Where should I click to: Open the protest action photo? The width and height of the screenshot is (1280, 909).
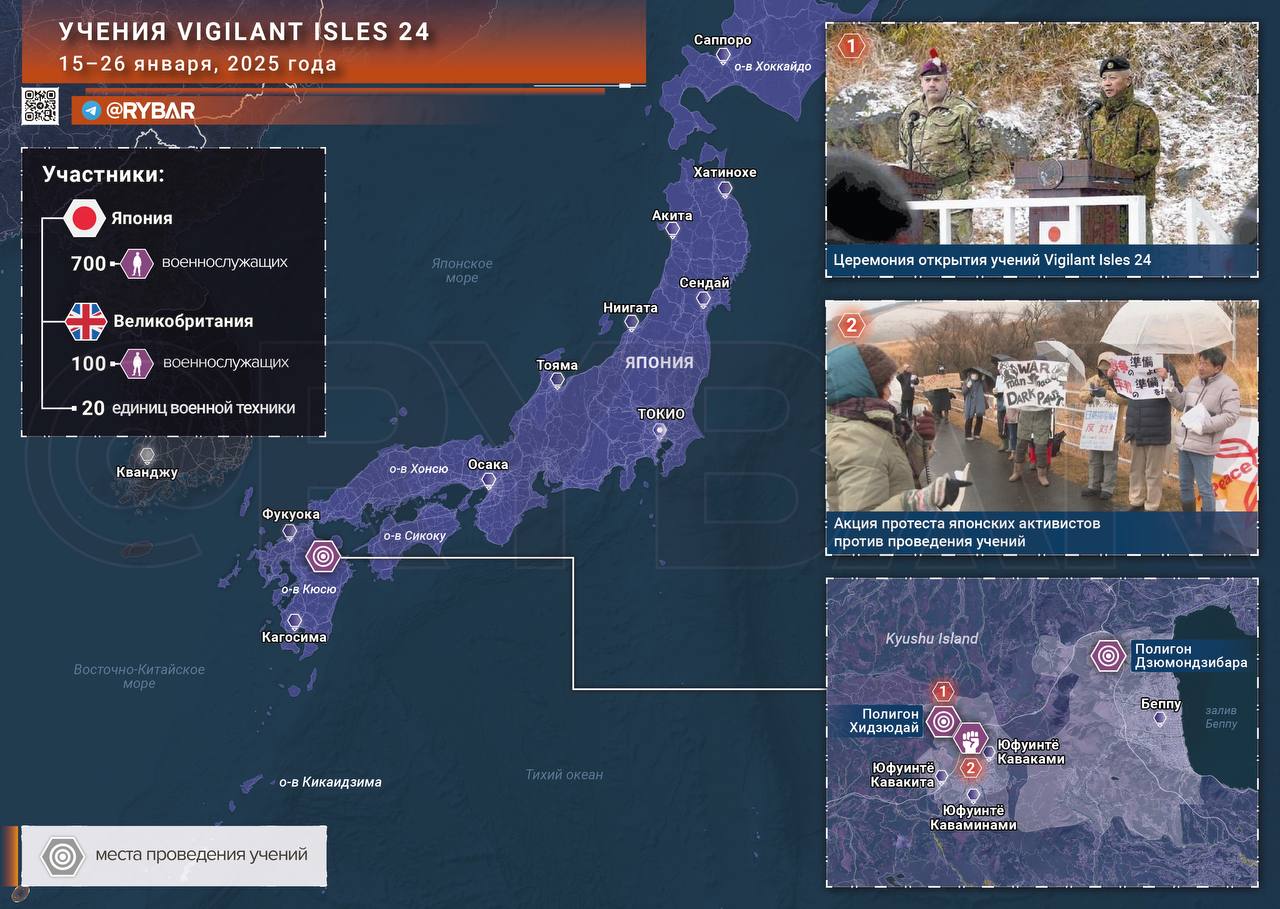click(x=1041, y=406)
